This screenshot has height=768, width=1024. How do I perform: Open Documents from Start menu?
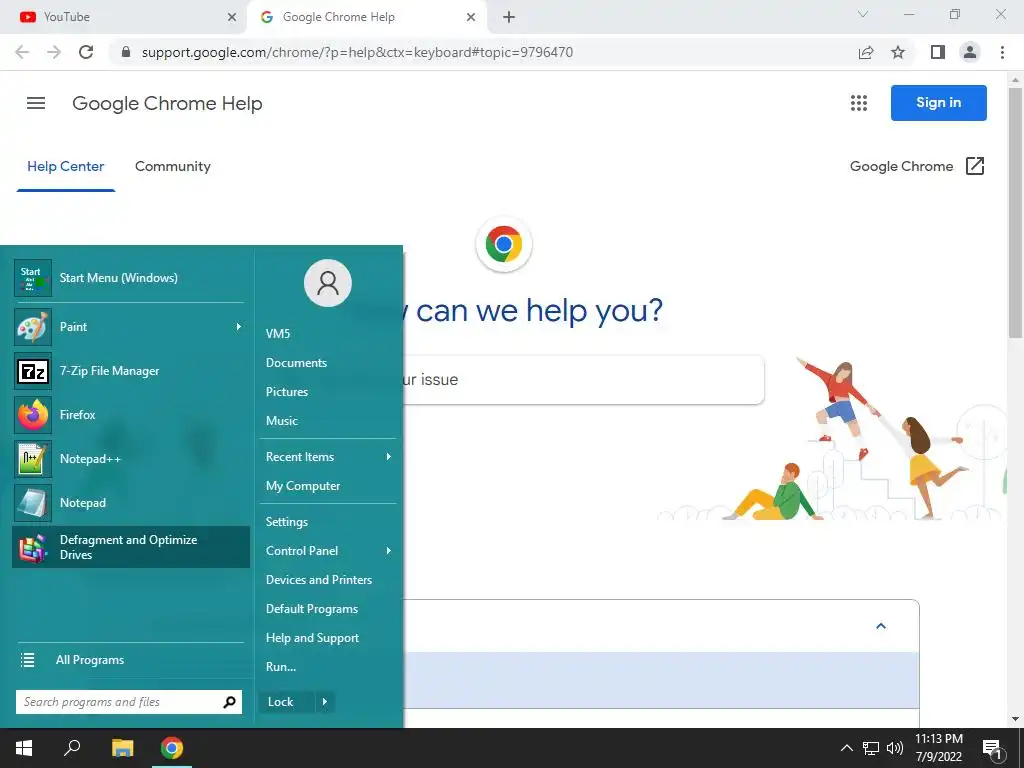pos(296,362)
